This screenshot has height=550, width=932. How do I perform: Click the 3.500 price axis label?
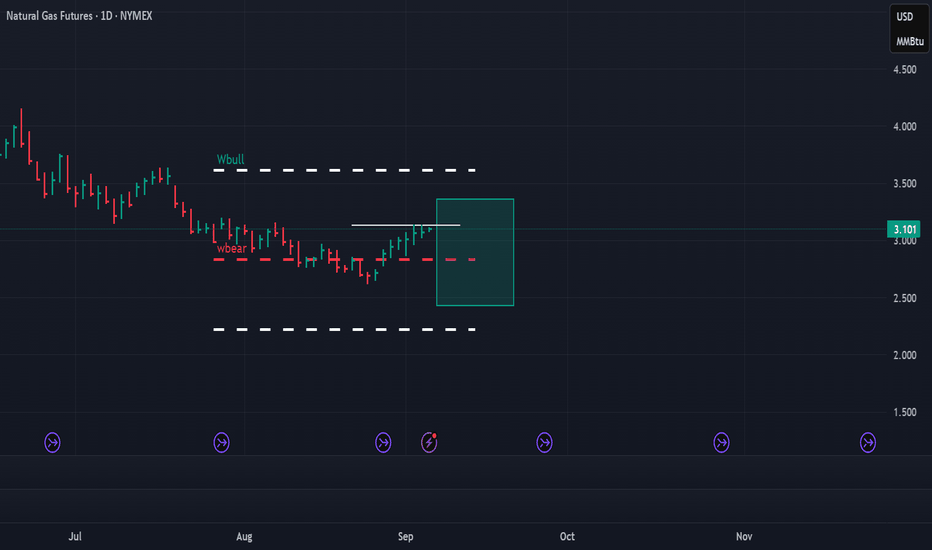905,184
